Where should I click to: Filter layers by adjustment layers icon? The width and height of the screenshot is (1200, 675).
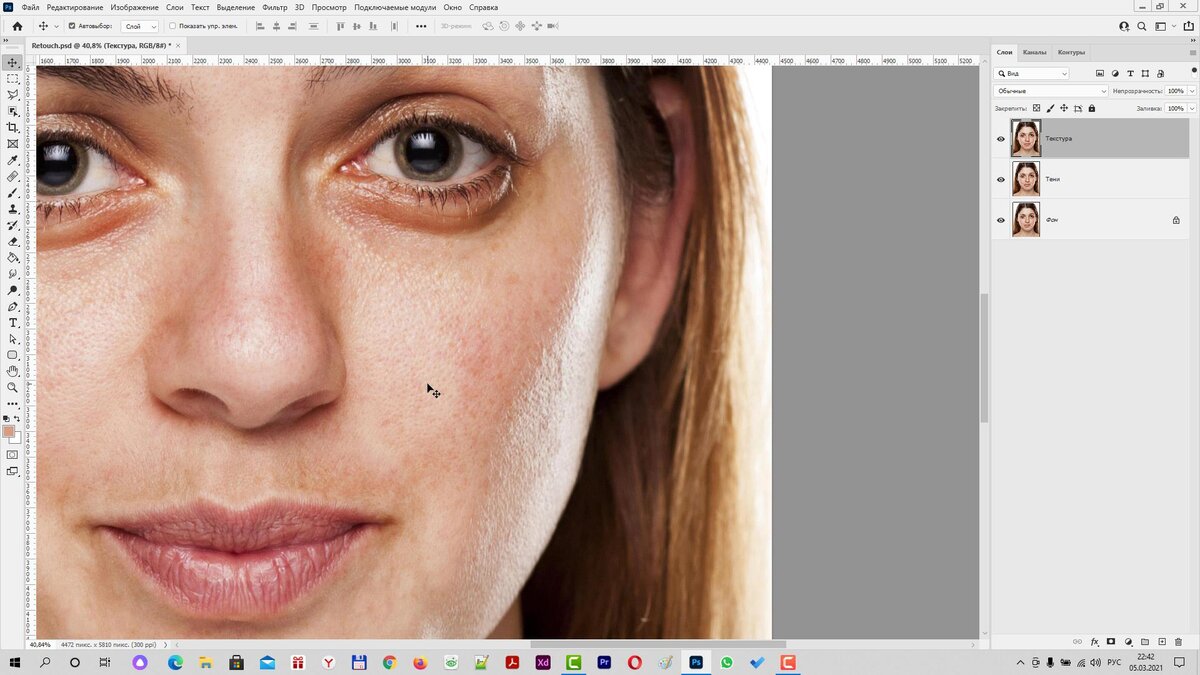tap(1115, 73)
